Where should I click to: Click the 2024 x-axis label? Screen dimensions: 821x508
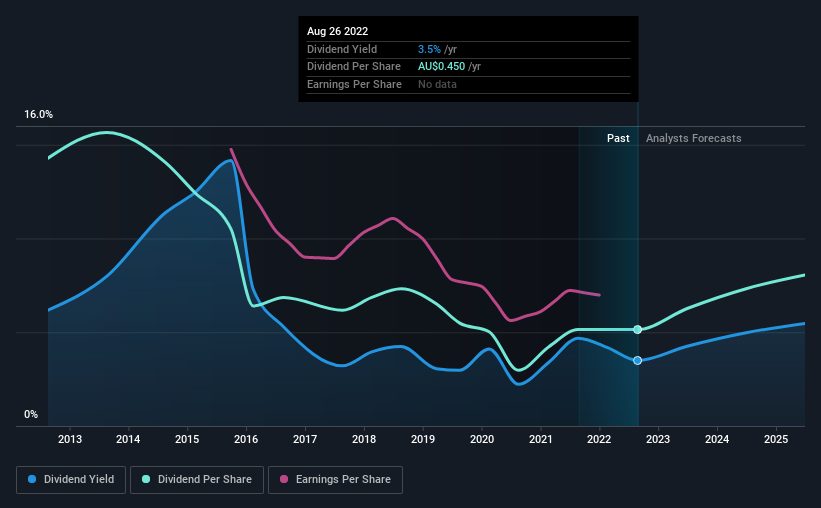pyautogui.click(x=717, y=439)
